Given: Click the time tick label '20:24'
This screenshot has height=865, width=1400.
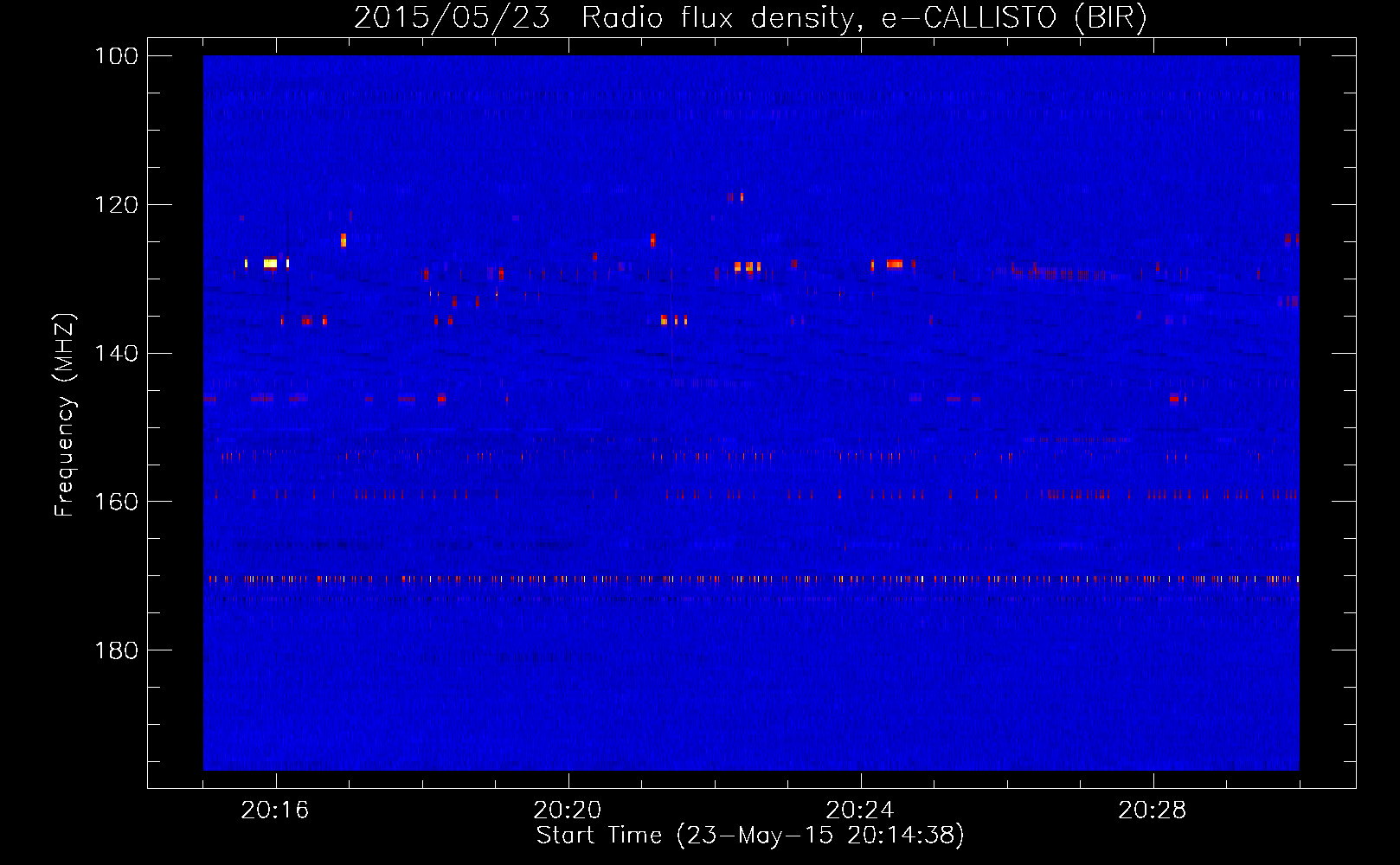Looking at the screenshot, I should click(860, 811).
